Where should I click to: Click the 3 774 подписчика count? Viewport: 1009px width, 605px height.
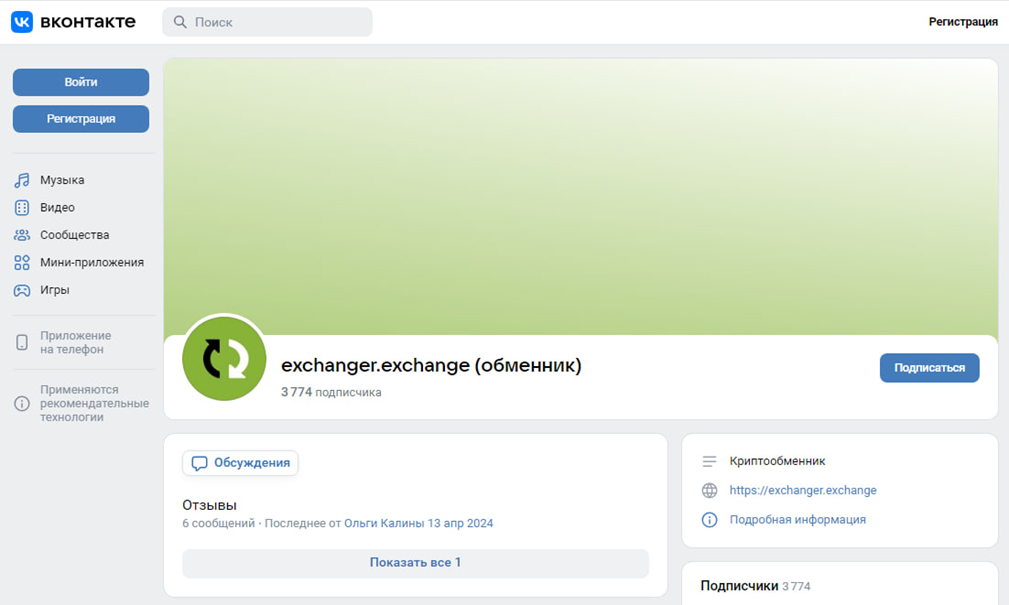click(x=331, y=392)
